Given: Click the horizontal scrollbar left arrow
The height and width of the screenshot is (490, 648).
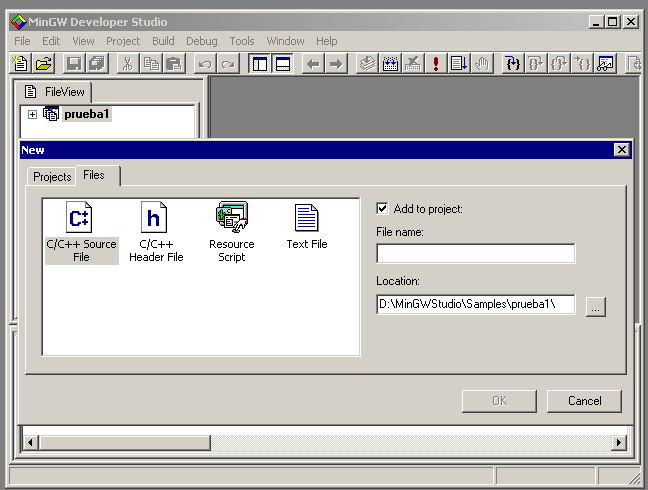Looking at the screenshot, I should tap(30, 442).
